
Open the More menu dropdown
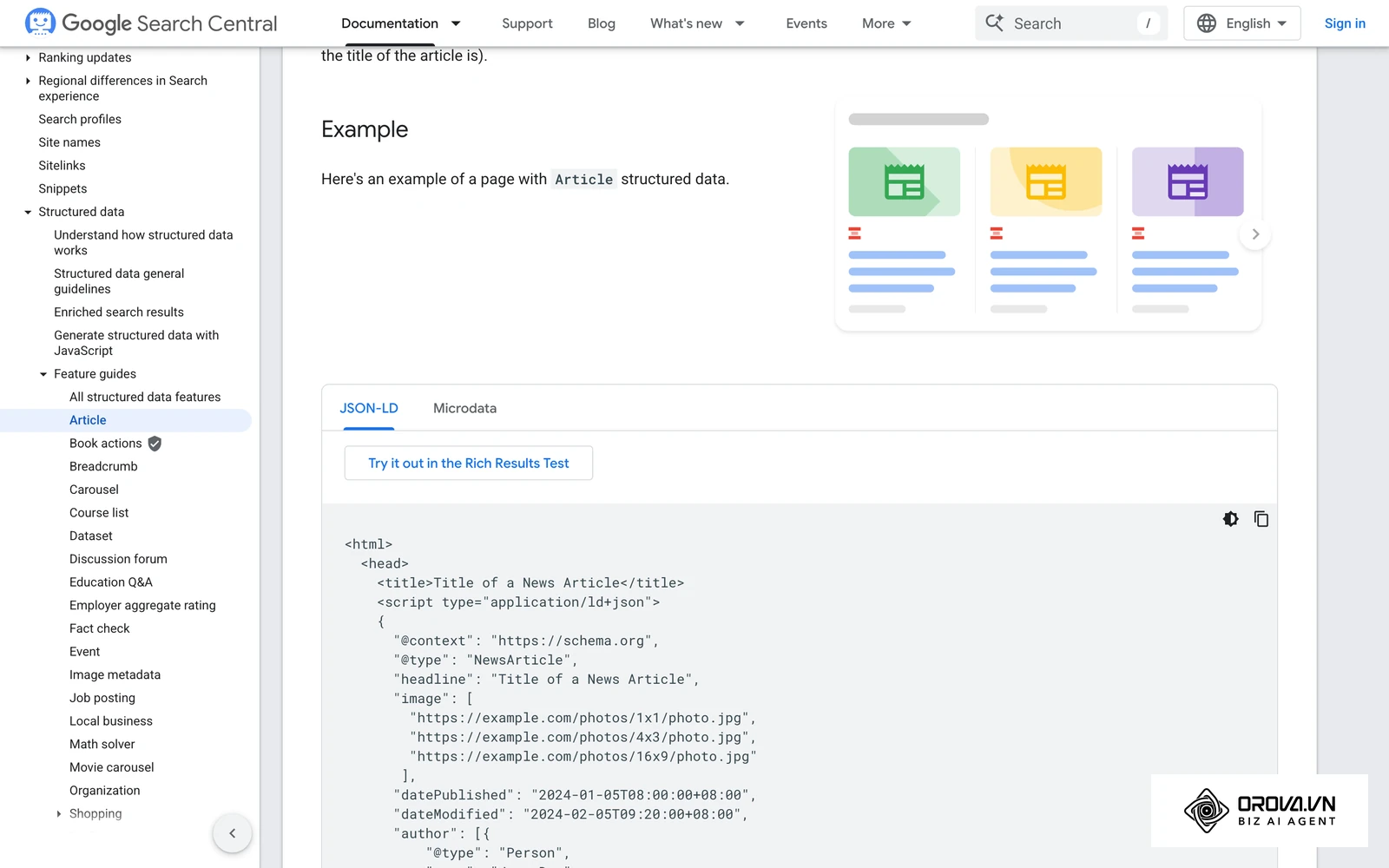(886, 23)
